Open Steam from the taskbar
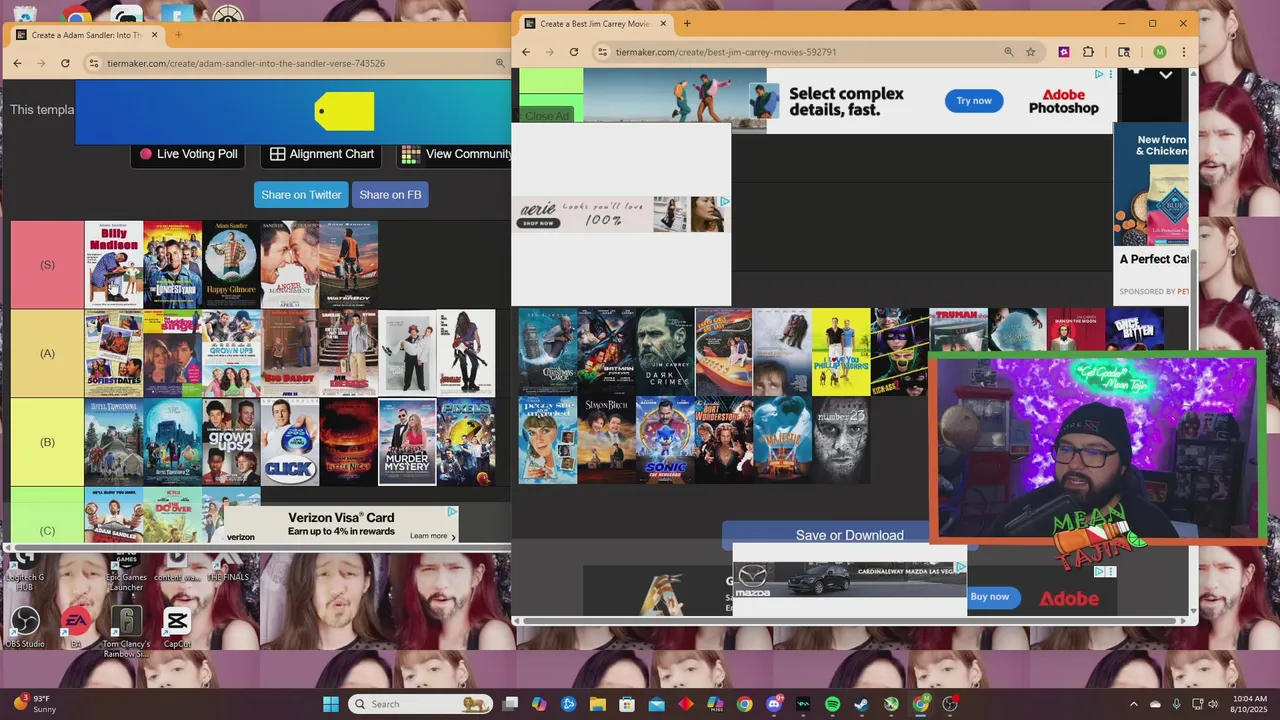The image size is (1280, 720). (861, 704)
